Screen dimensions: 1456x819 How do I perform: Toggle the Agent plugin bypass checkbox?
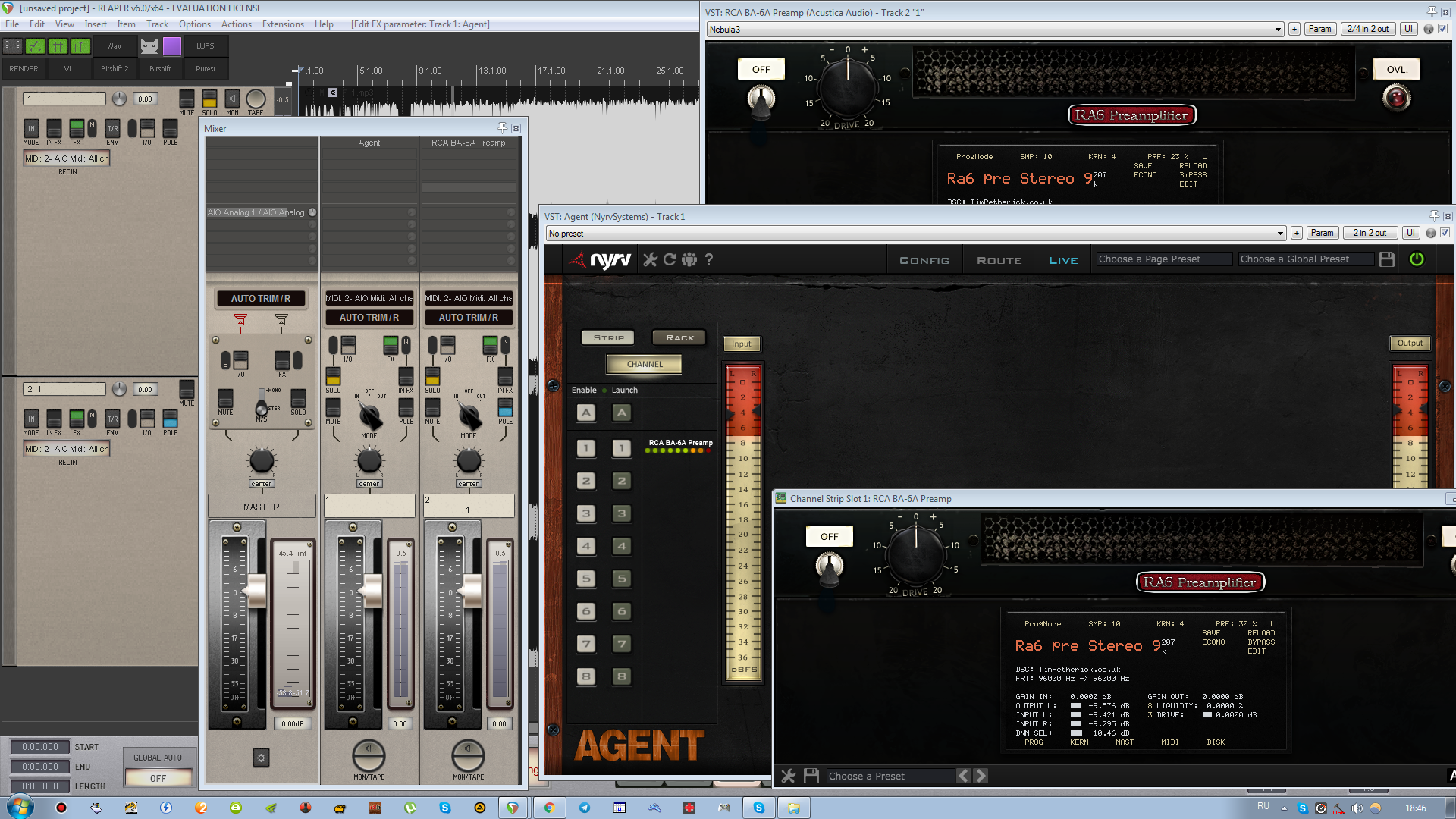coord(1445,233)
